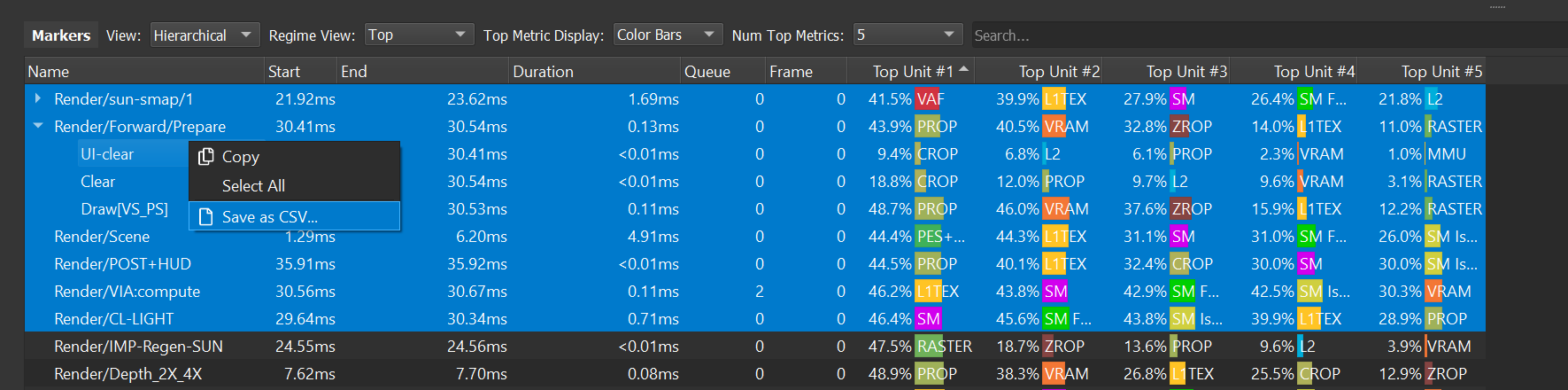Select the Render/Depth_2X_4X row
Viewport: 1568px width, 390px height.
127,374
